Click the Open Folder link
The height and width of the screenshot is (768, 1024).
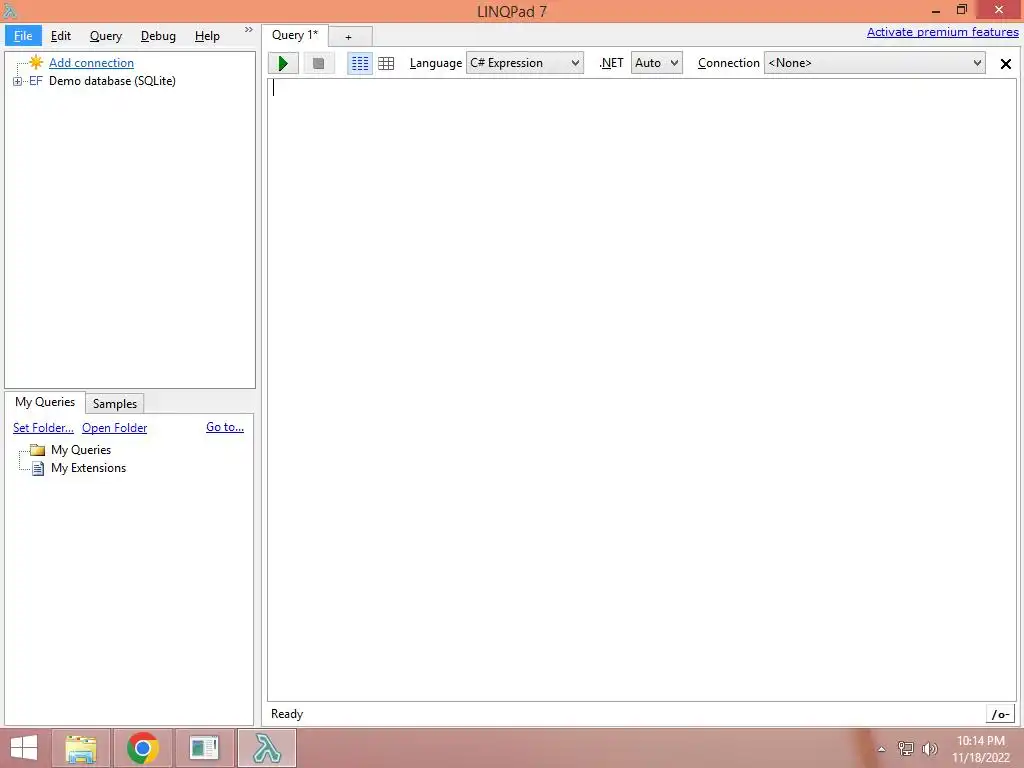click(114, 428)
